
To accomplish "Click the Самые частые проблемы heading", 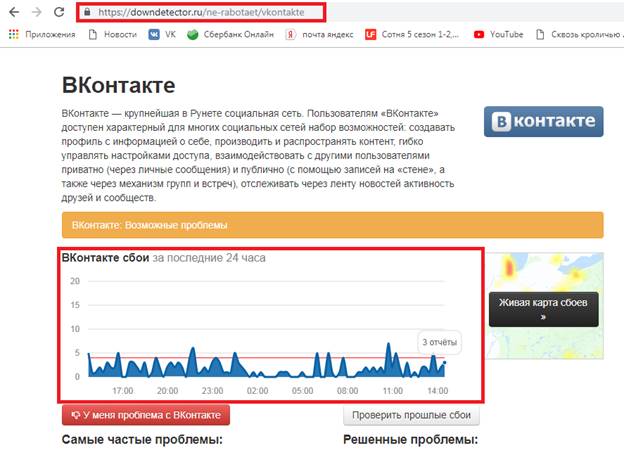I will [x=142, y=440].
